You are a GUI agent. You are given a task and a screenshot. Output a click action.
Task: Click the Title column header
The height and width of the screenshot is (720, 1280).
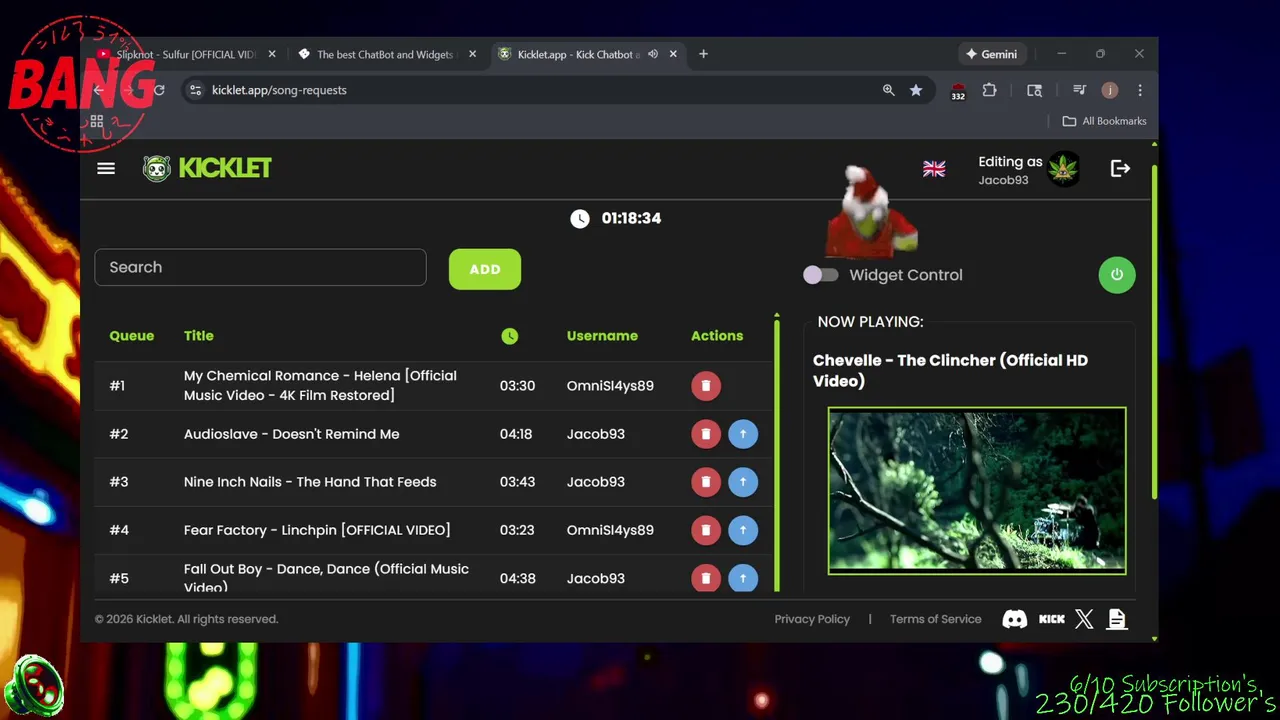tap(199, 336)
